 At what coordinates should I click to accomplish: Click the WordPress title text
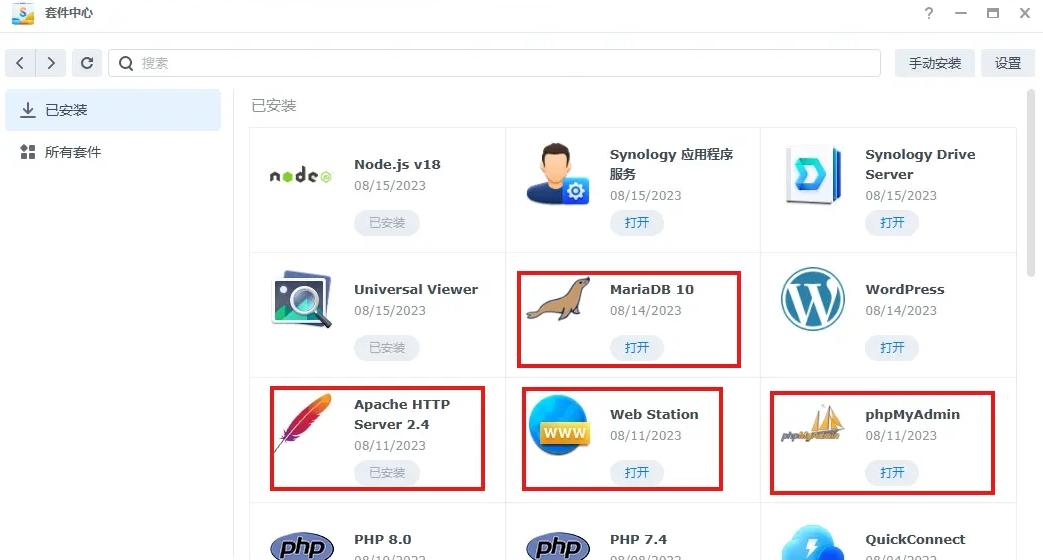(x=905, y=289)
